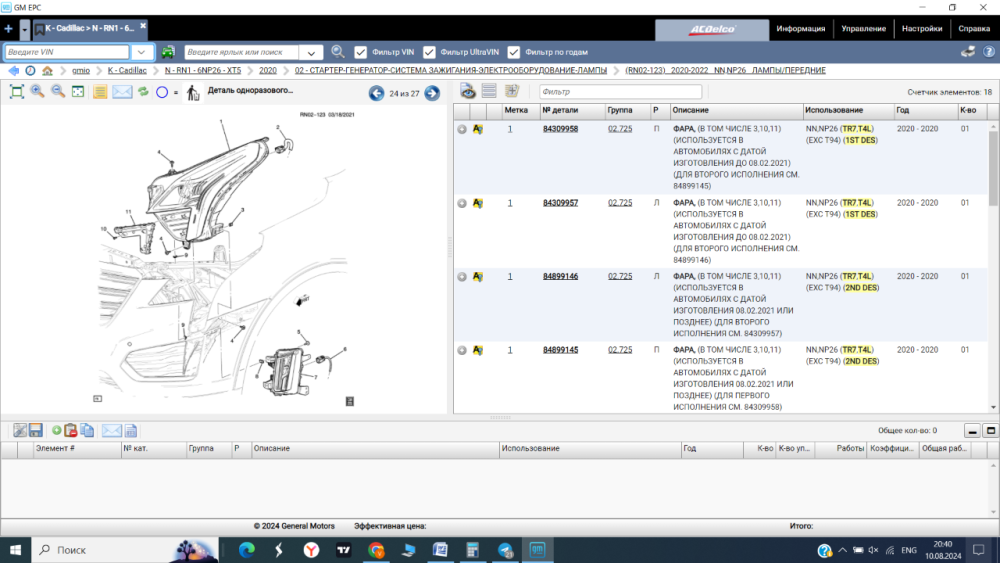Click the save icon in the bottom parts list toolbar
The image size is (1000, 563).
(x=36, y=430)
